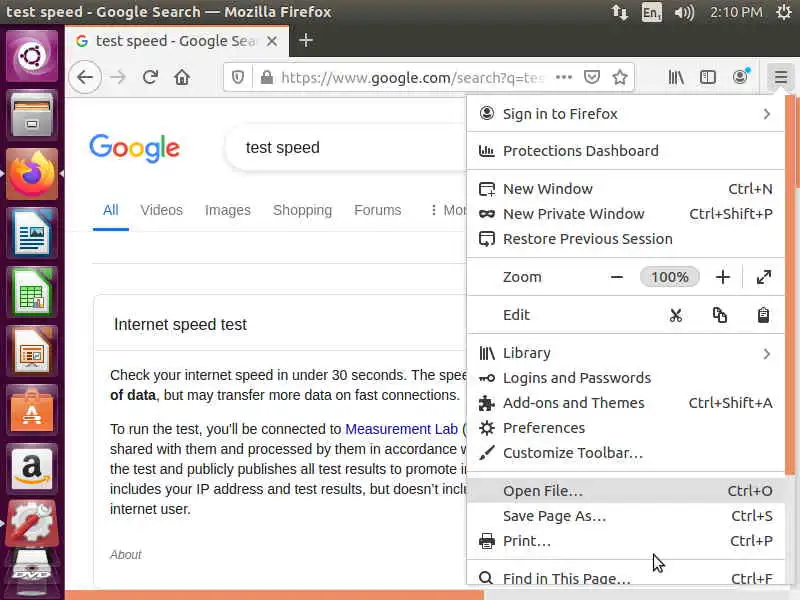This screenshot has width=800, height=600.
Task: Follow the Measurement Lab link
Action: (x=402, y=429)
